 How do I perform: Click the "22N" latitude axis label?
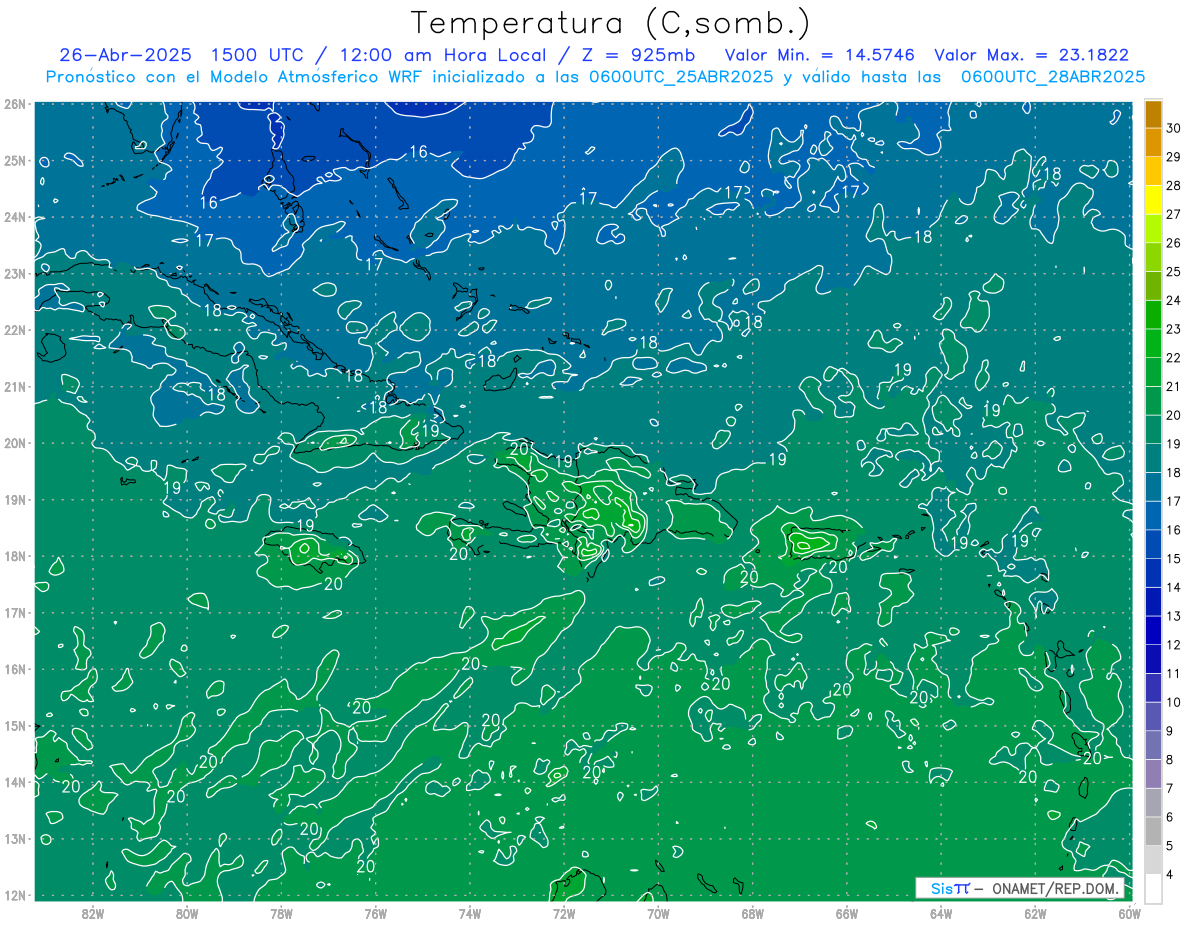(14, 330)
